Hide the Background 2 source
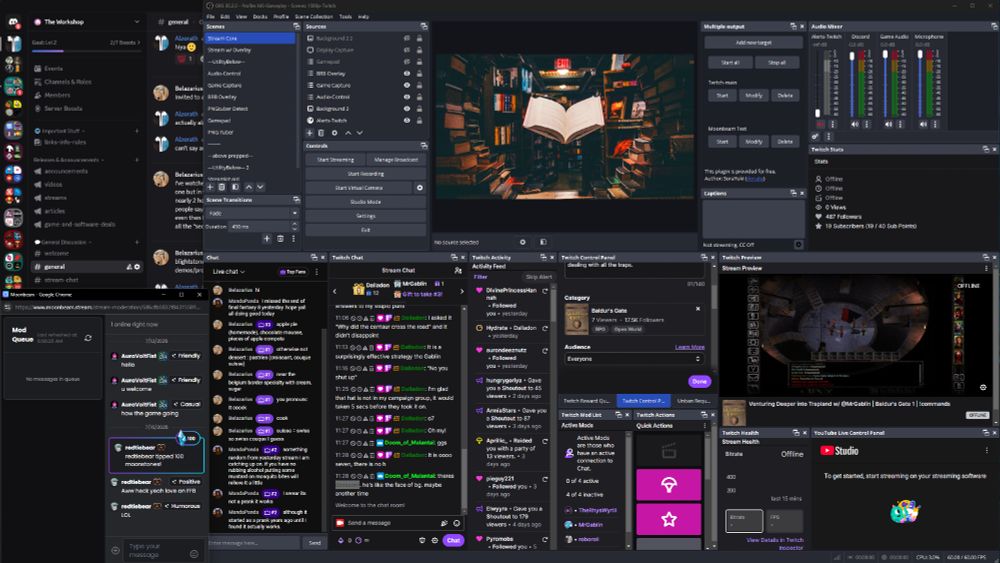Image resolution: width=1000 pixels, height=563 pixels. click(x=407, y=108)
